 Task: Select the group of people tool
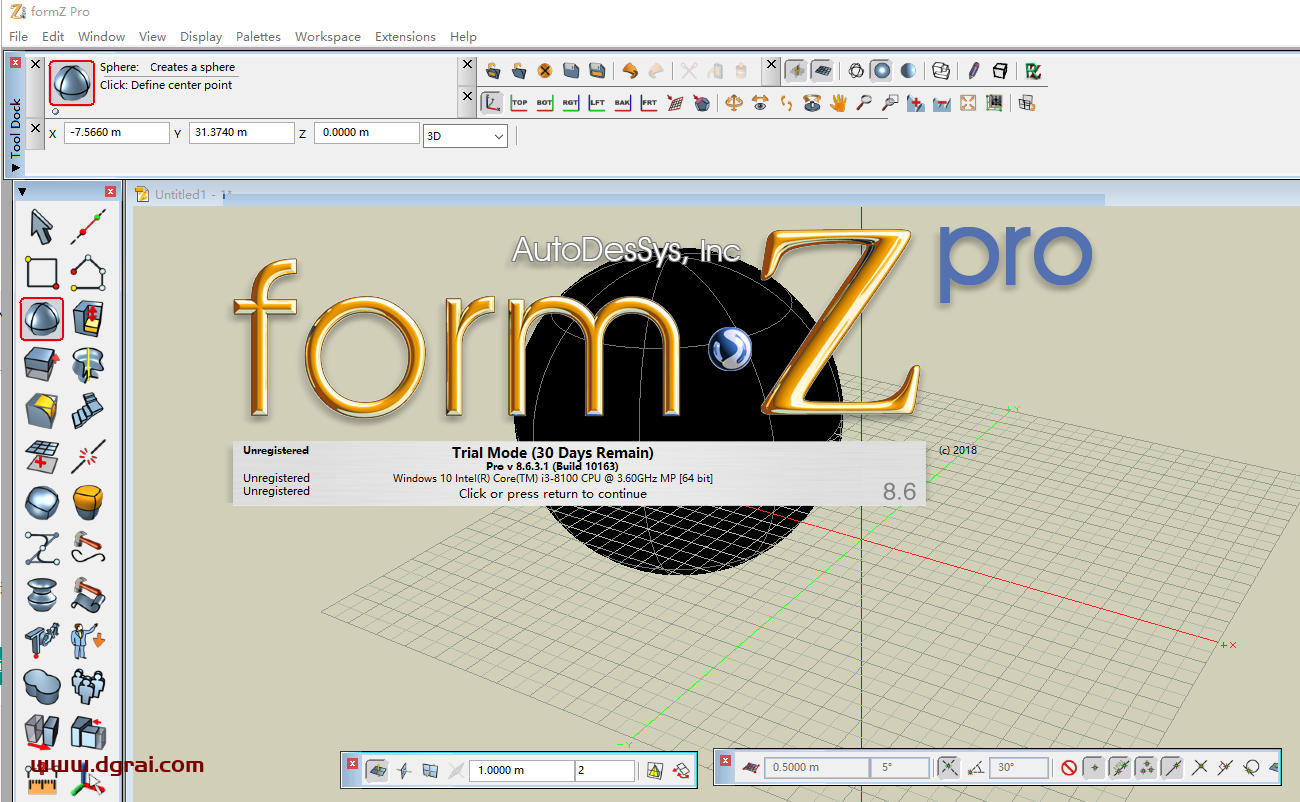point(89,686)
